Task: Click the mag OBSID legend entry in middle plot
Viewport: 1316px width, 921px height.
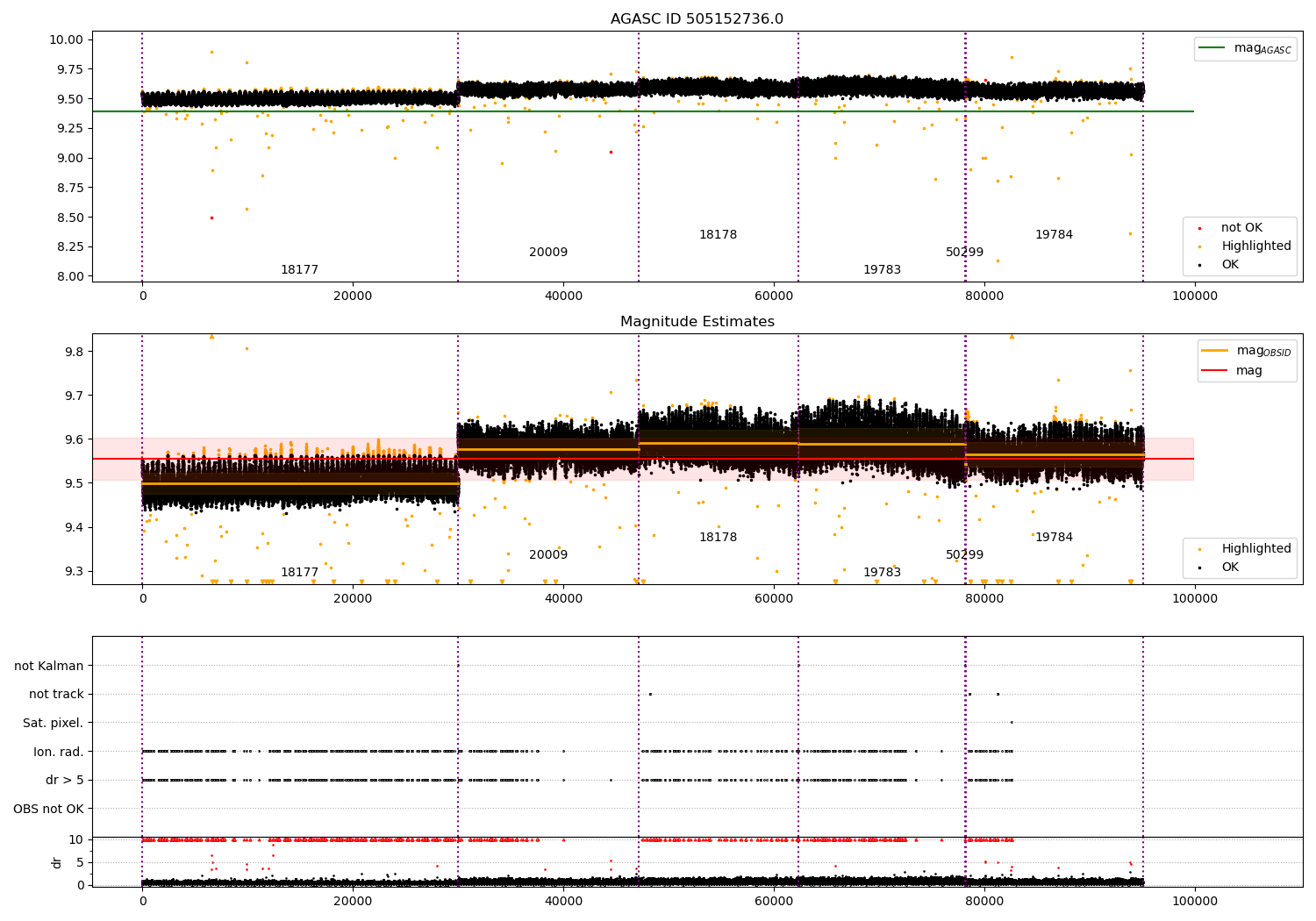Action: coord(1247,351)
